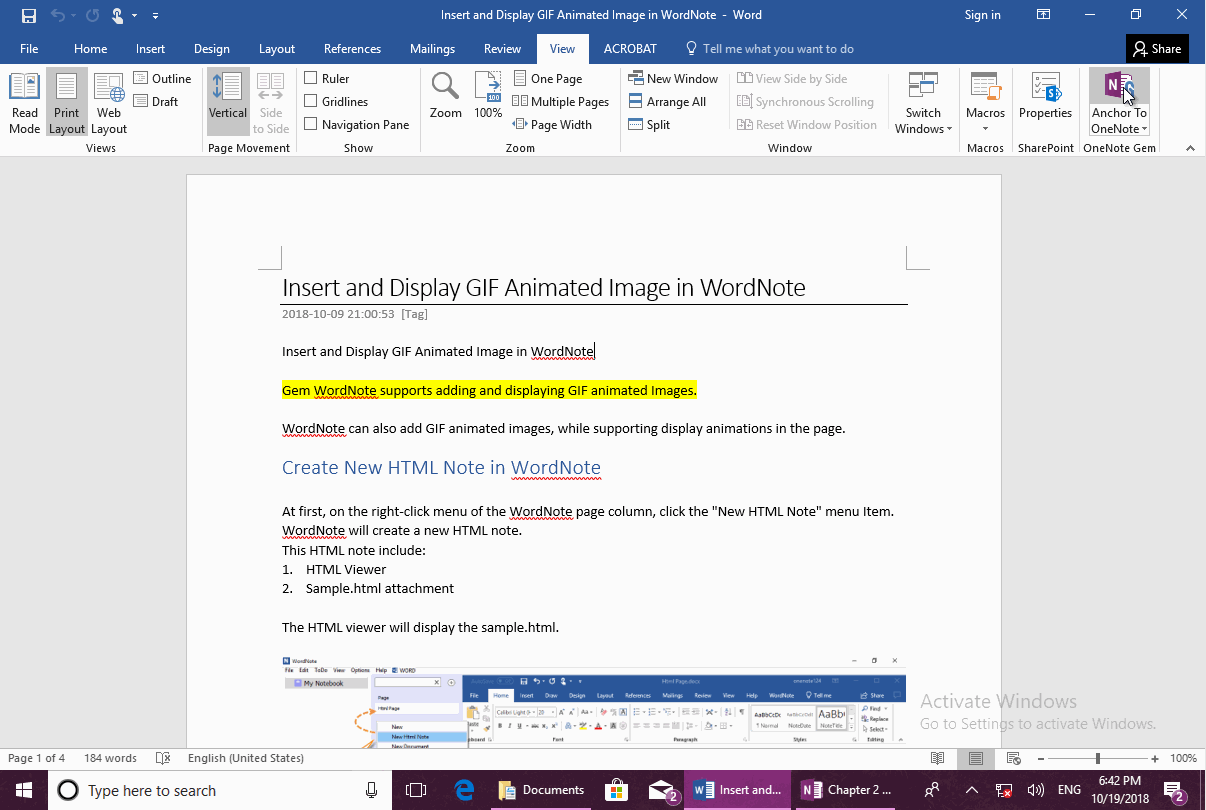Click the Tell me what you want to do box
Screen dimensions: 1206x810
tap(769, 49)
